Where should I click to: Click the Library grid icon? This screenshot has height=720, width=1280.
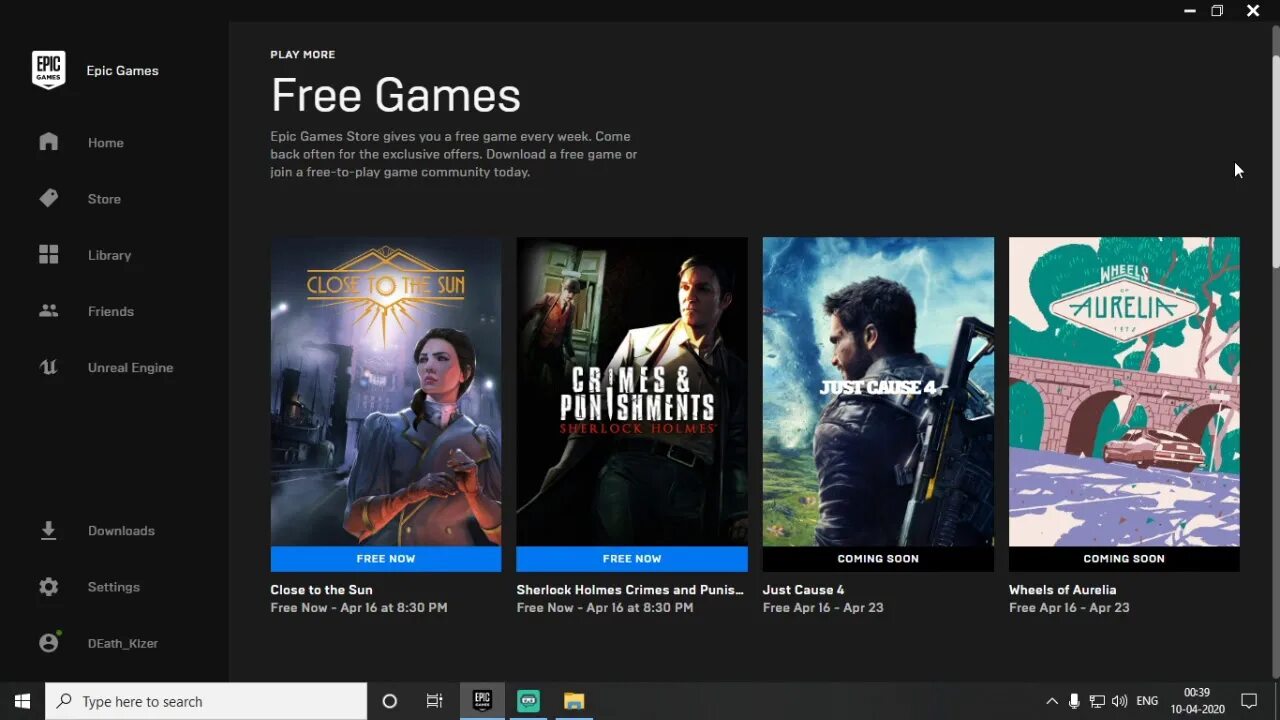(x=48, y=254)
